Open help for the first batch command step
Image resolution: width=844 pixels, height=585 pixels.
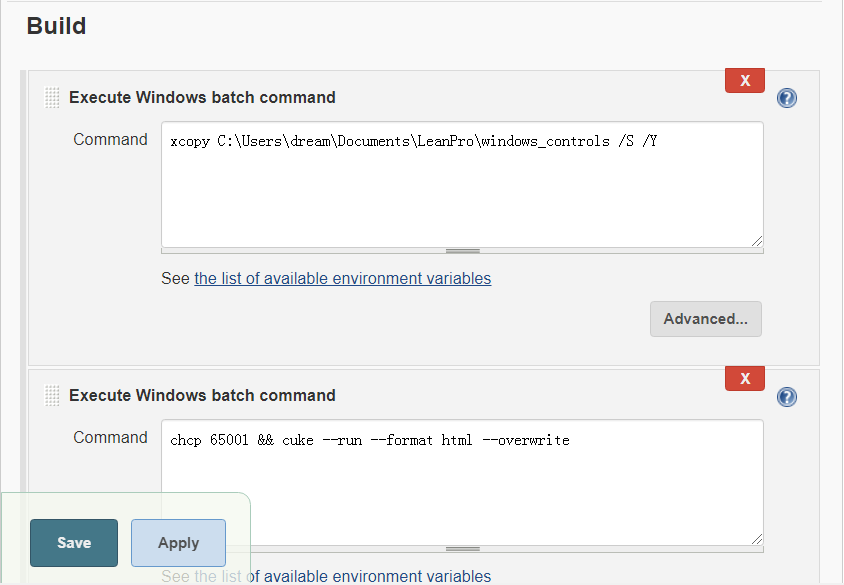coord(787,98)
